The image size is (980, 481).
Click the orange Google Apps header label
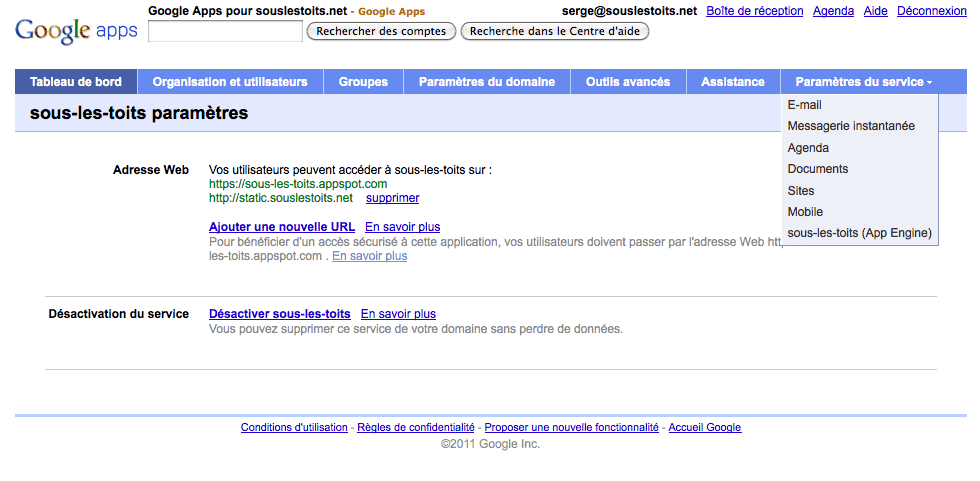click(391, 11)
